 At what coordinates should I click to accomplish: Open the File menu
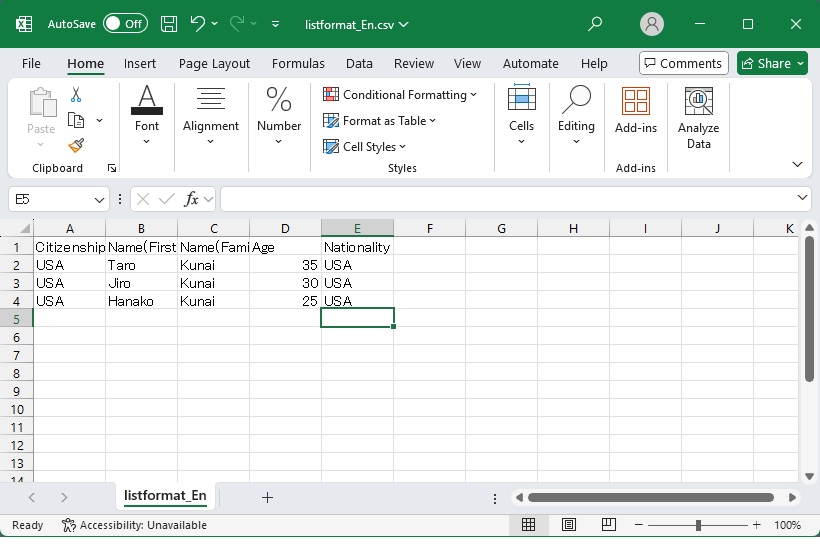tap(31, 63)
